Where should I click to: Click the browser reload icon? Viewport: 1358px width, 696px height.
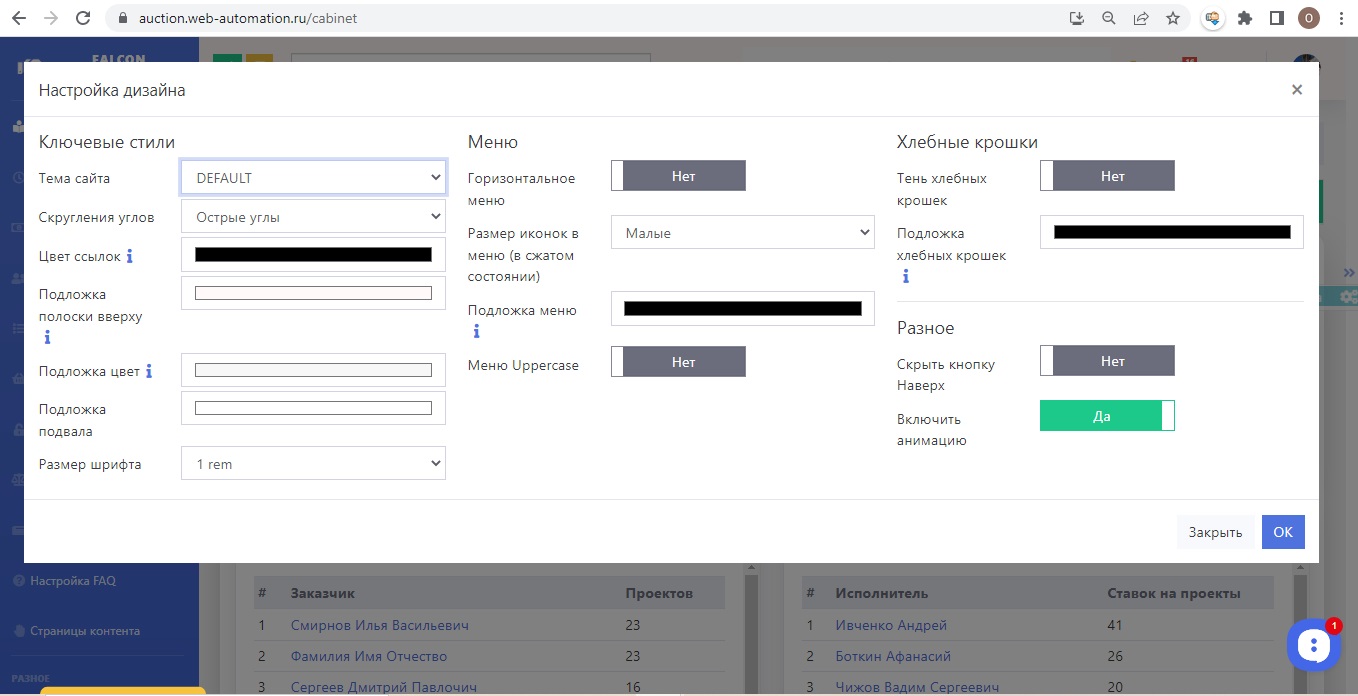83,18
